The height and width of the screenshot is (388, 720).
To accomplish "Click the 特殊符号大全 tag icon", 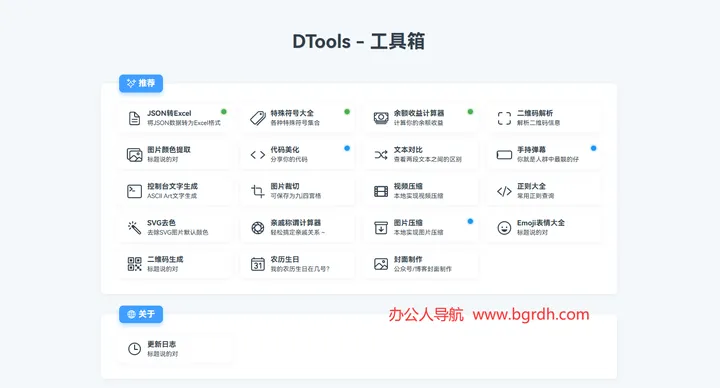I will tap(258, 118).
